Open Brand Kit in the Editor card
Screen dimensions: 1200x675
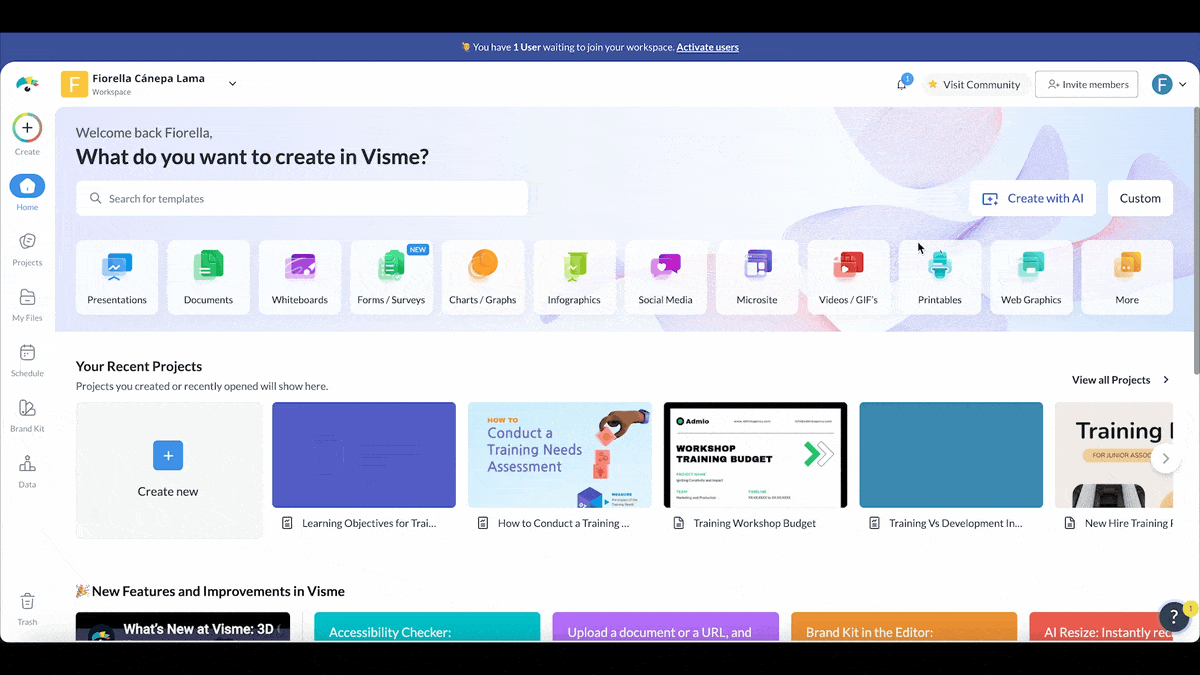[904, 627]
